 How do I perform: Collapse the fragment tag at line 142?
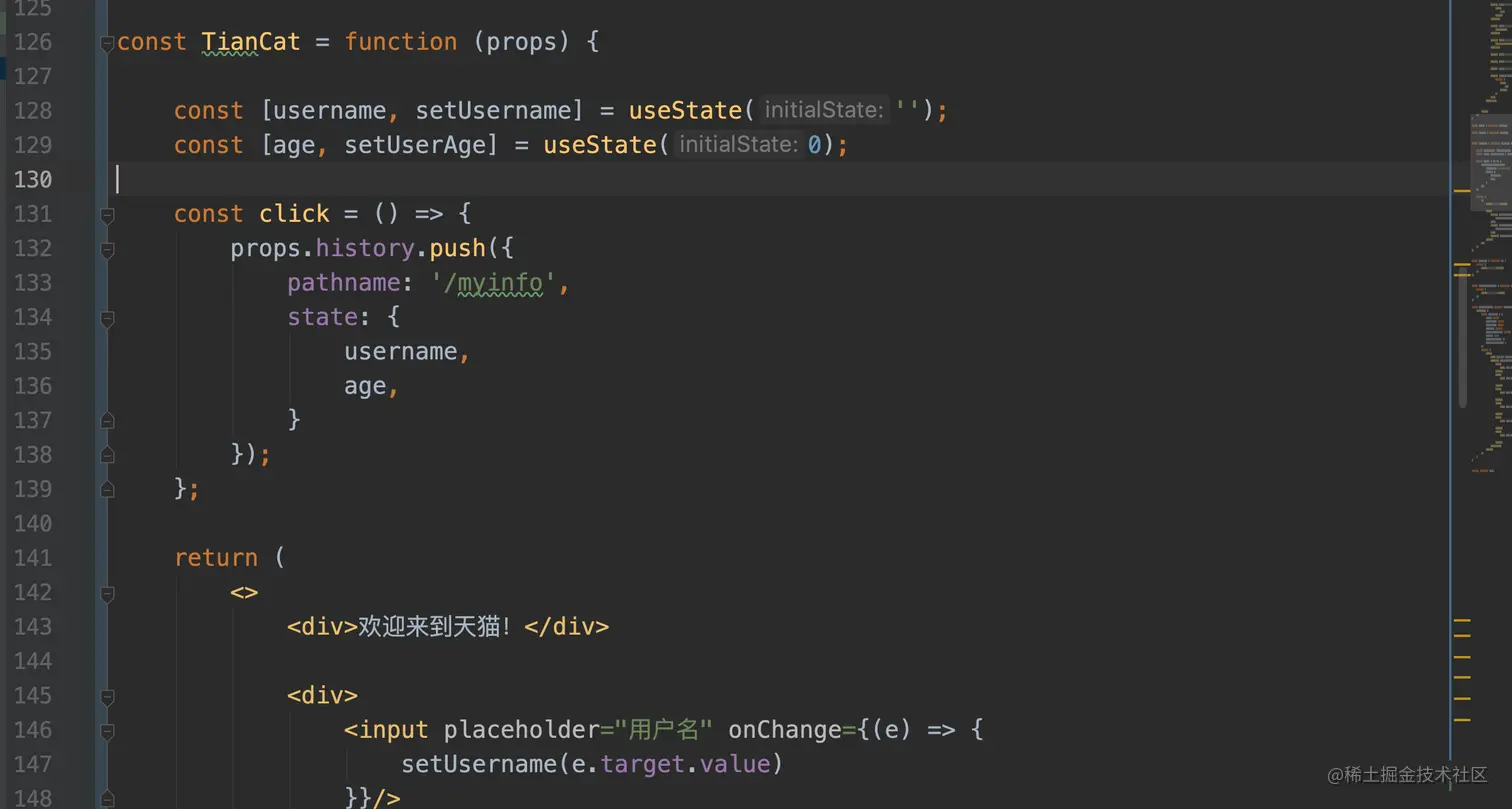pos(107,593)
